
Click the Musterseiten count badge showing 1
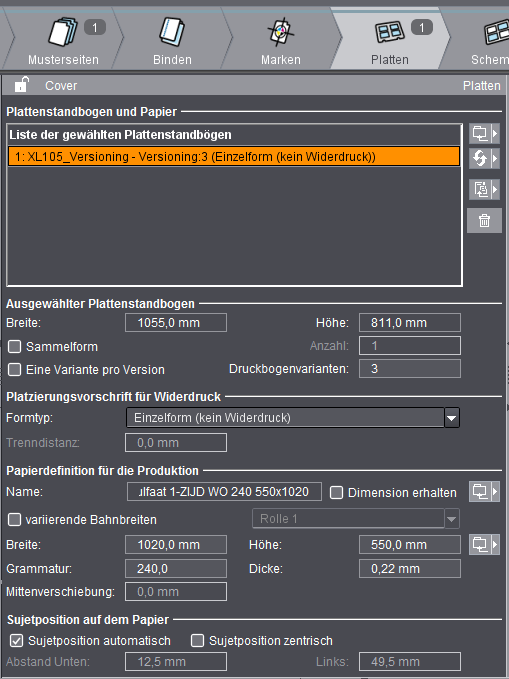click(x=95, y=28)
